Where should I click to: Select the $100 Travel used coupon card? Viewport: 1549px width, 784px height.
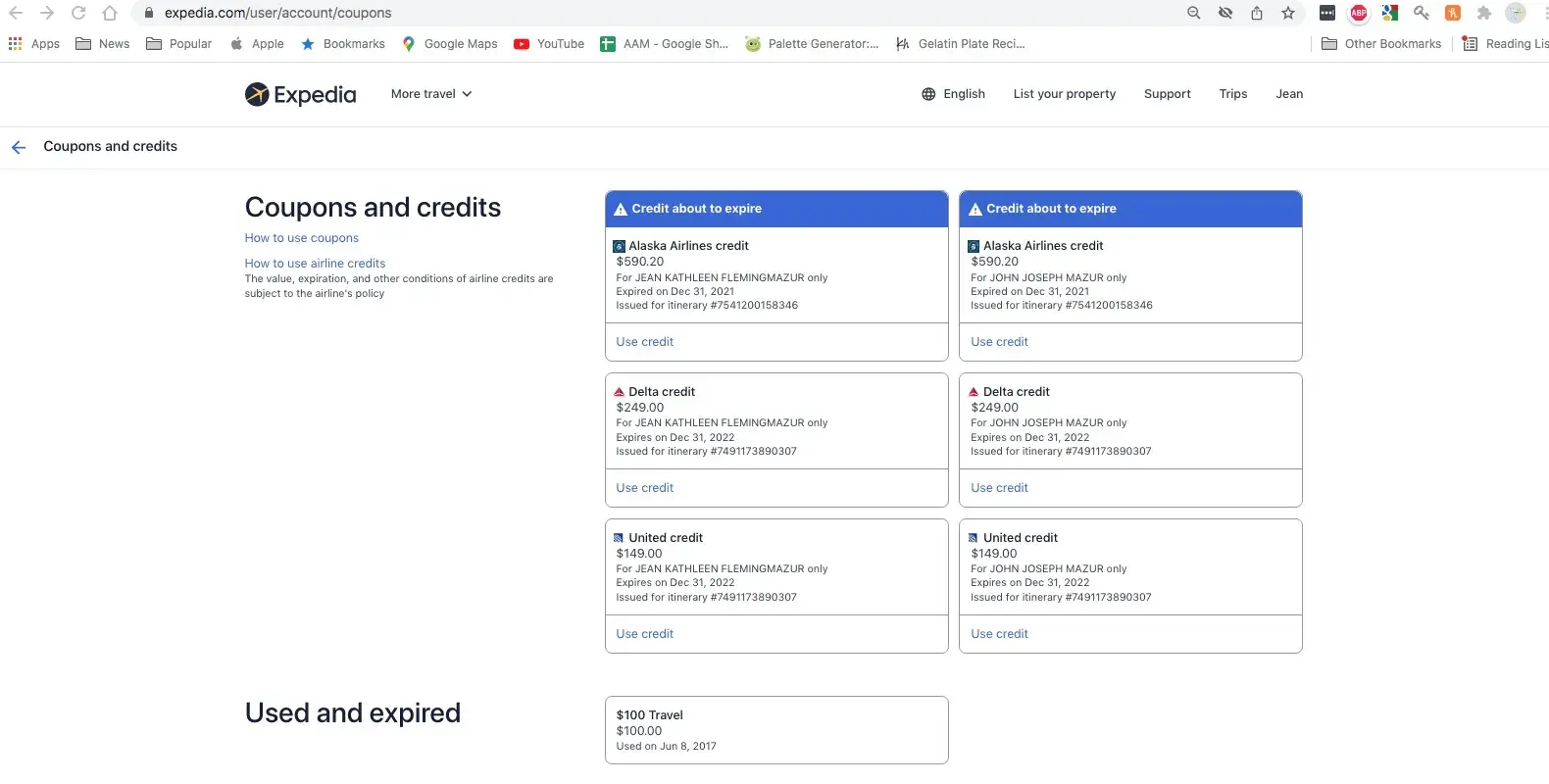coord(776,730)
